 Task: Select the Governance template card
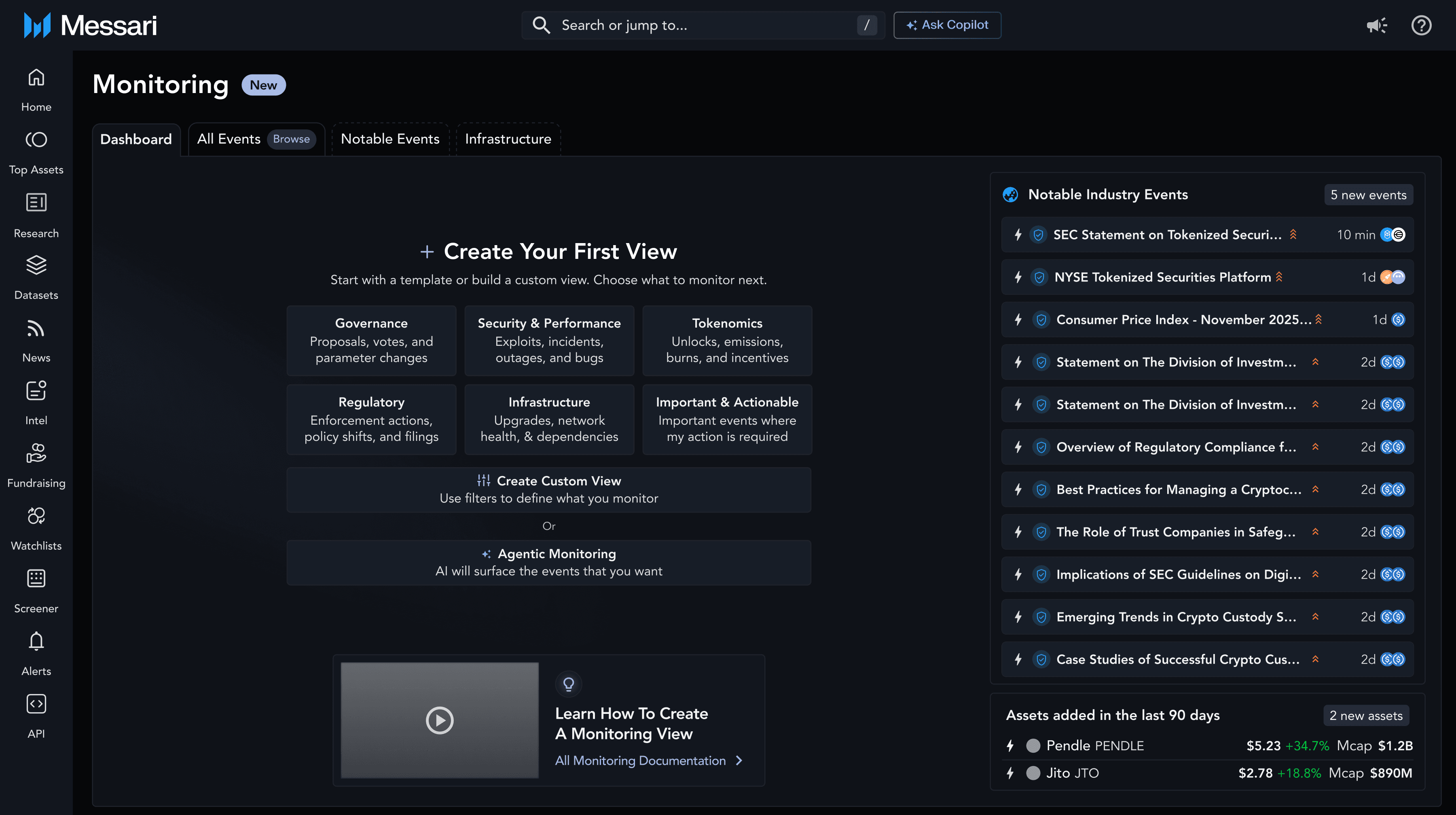(x=371, y=341)
